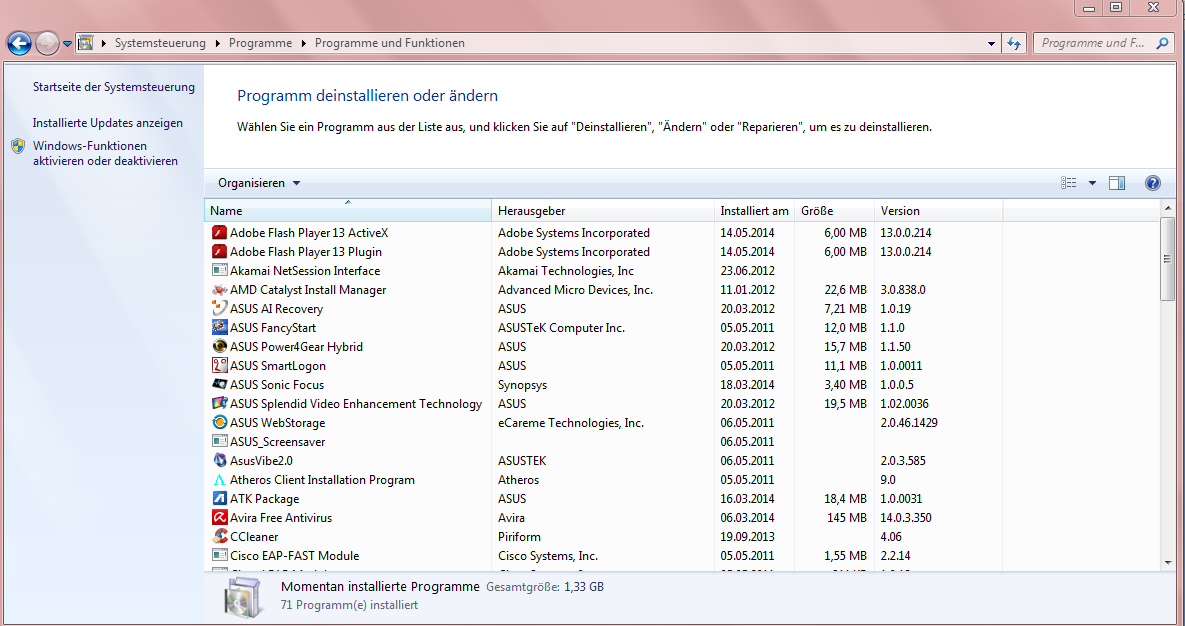Click the 22,6 MB size cell
The height and width of the screenshot is (626, 1185).
click(845, 290)
